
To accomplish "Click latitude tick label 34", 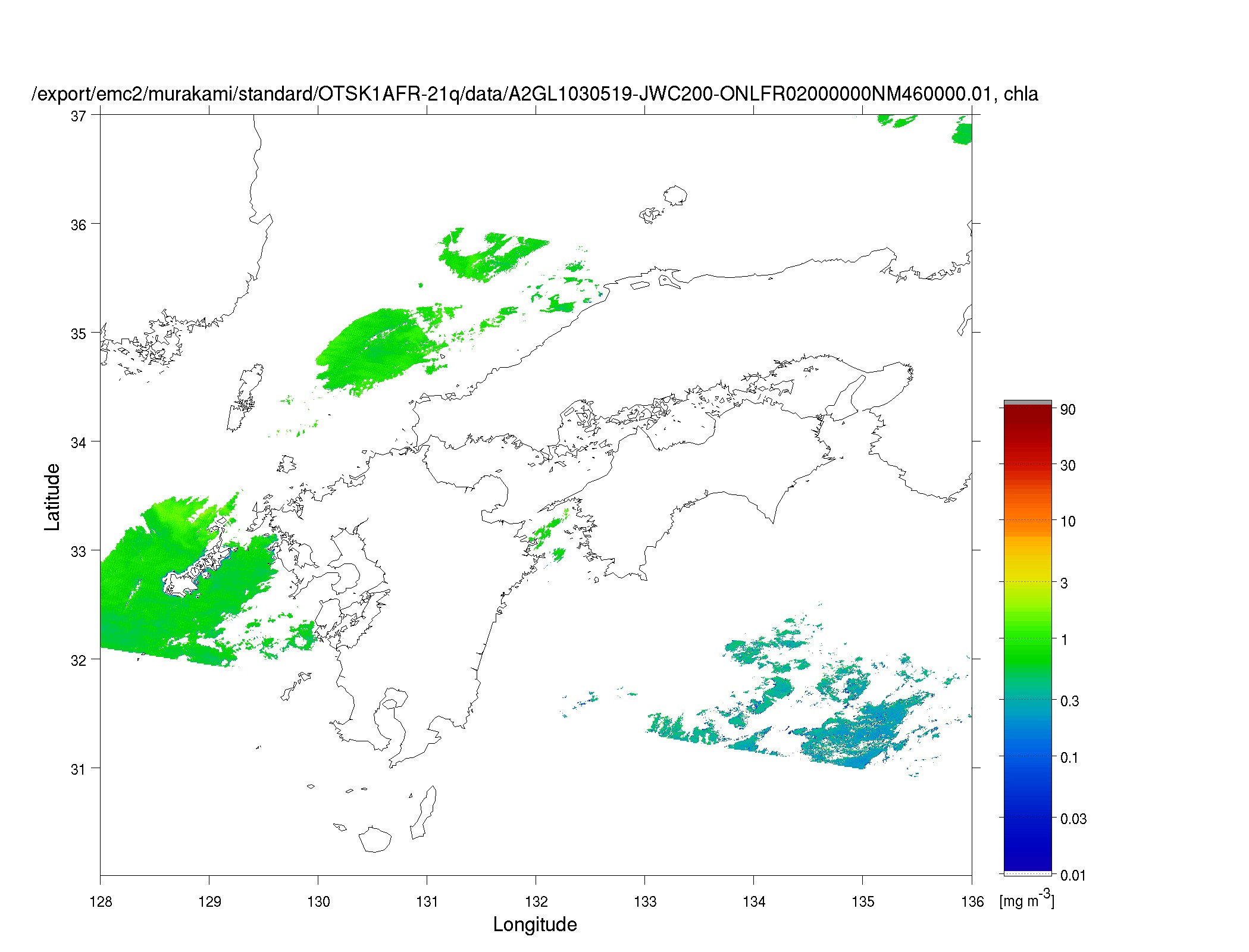I will point(79,443).
